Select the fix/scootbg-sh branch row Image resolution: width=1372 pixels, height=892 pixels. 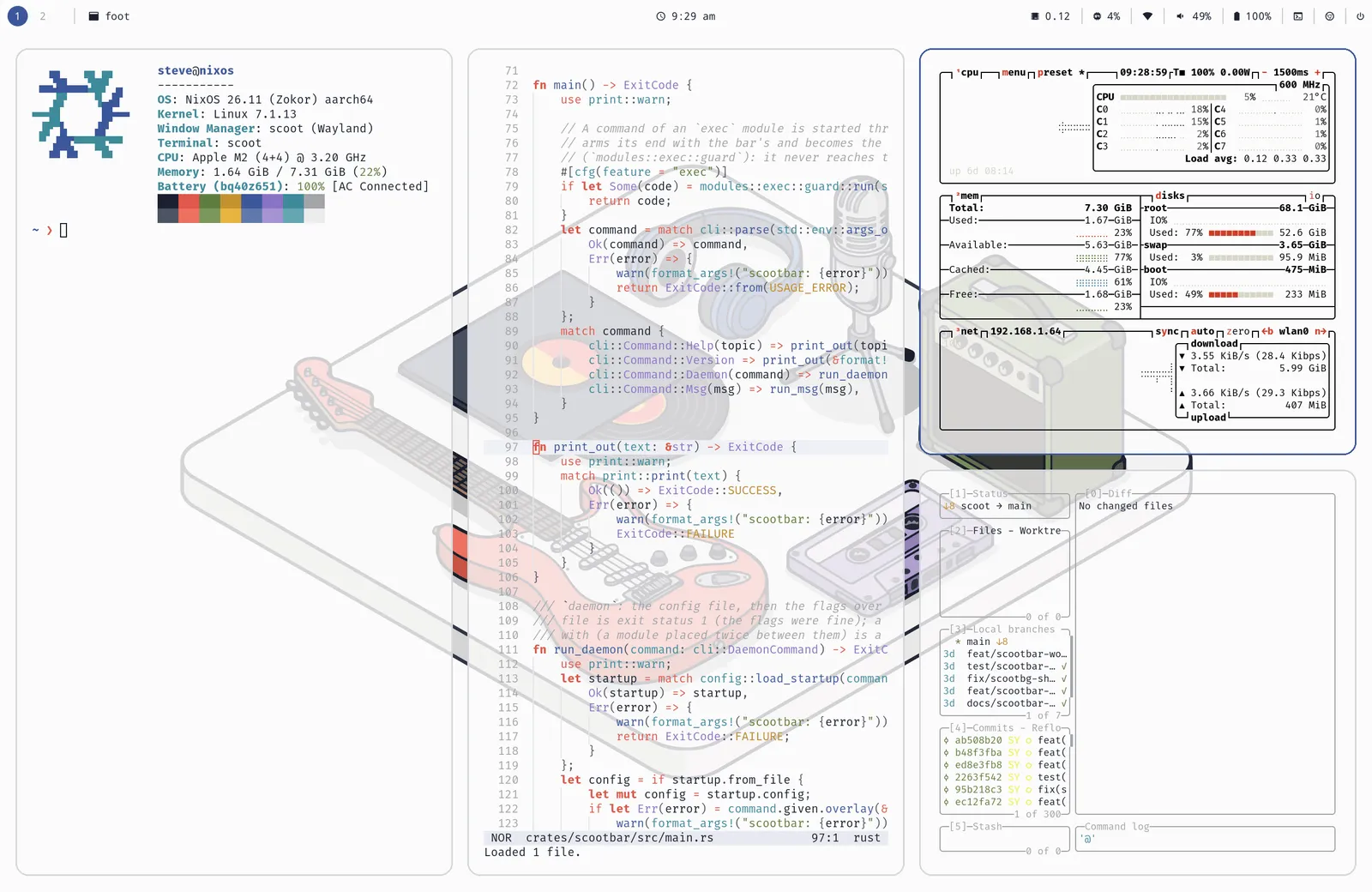tap(1005, 678)
